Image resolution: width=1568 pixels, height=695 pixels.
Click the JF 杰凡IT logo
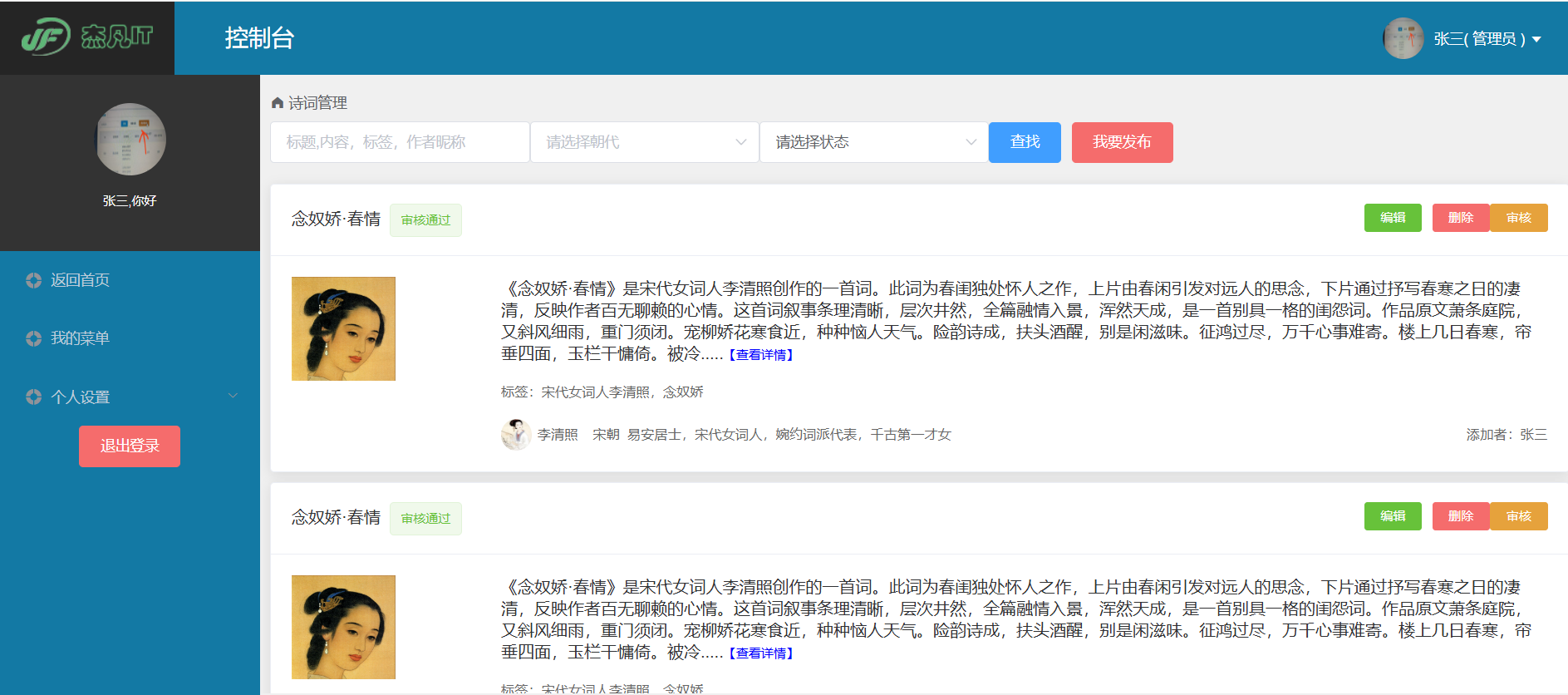pos(87,37)
